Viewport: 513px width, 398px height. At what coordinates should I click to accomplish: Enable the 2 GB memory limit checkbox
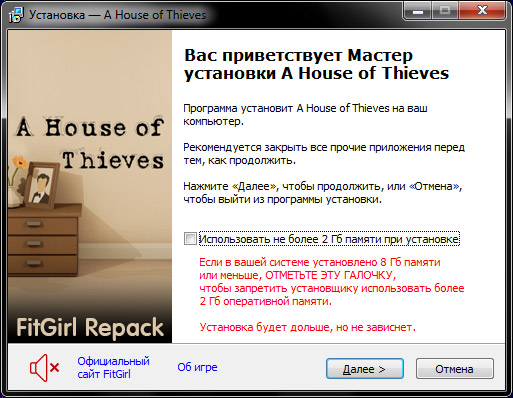click(190, 239)
